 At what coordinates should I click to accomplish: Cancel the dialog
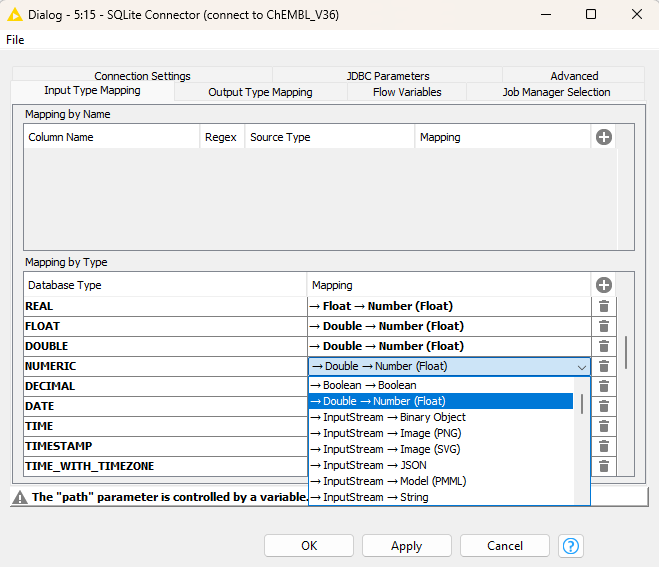504,546
